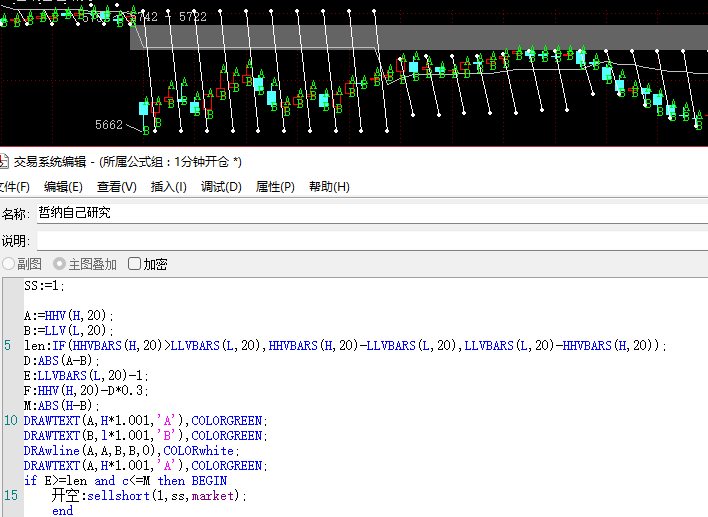Click the gray shaded band on the chart

[419, 37]
